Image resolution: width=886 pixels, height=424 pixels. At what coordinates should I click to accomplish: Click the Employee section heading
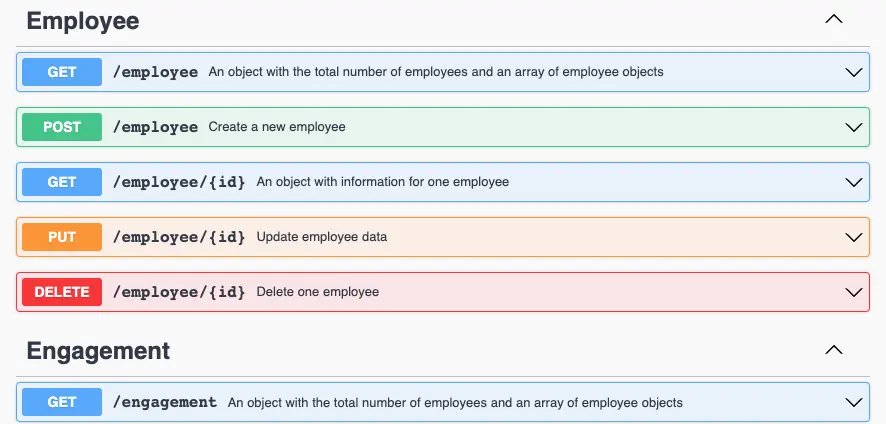click(x=83, y=20)
